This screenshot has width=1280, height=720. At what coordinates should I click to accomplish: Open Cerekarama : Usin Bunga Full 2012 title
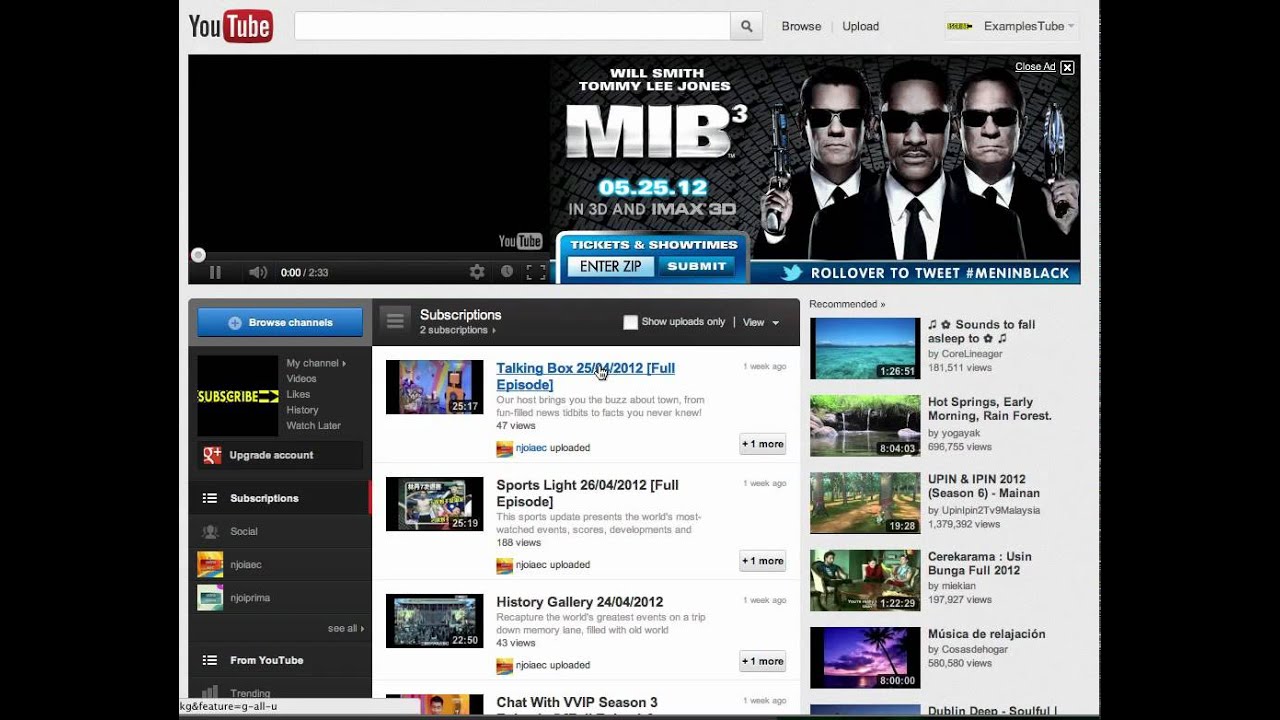pos(980,563)
